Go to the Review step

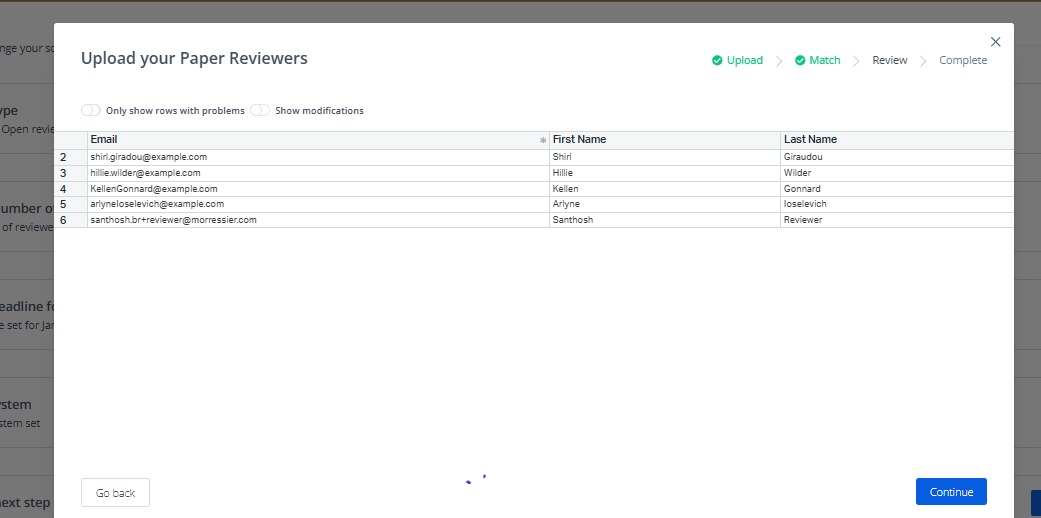coord(889,61)
